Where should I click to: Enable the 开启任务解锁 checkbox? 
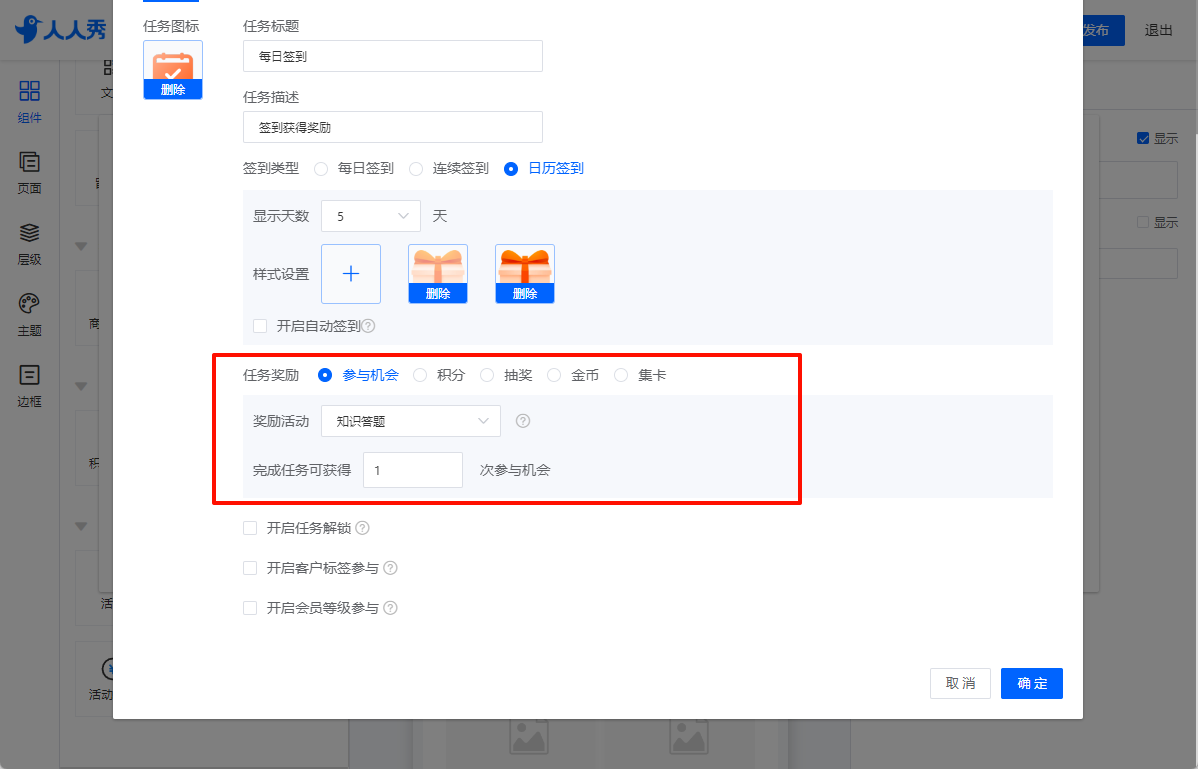point(250,528)
